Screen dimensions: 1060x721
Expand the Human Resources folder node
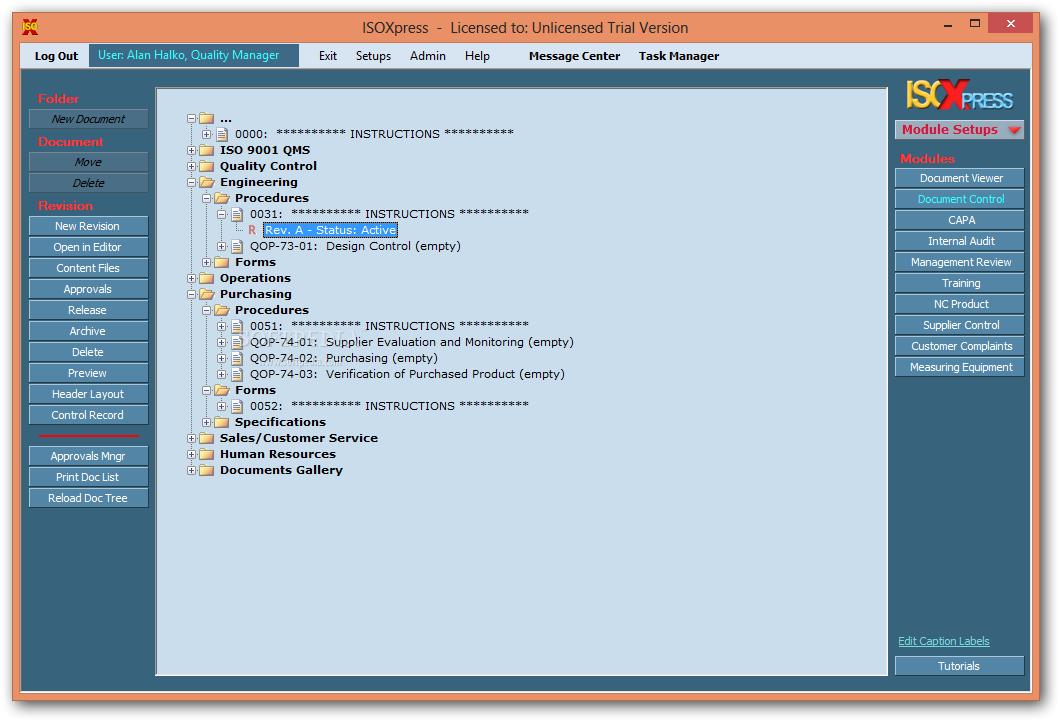[191, 455]
